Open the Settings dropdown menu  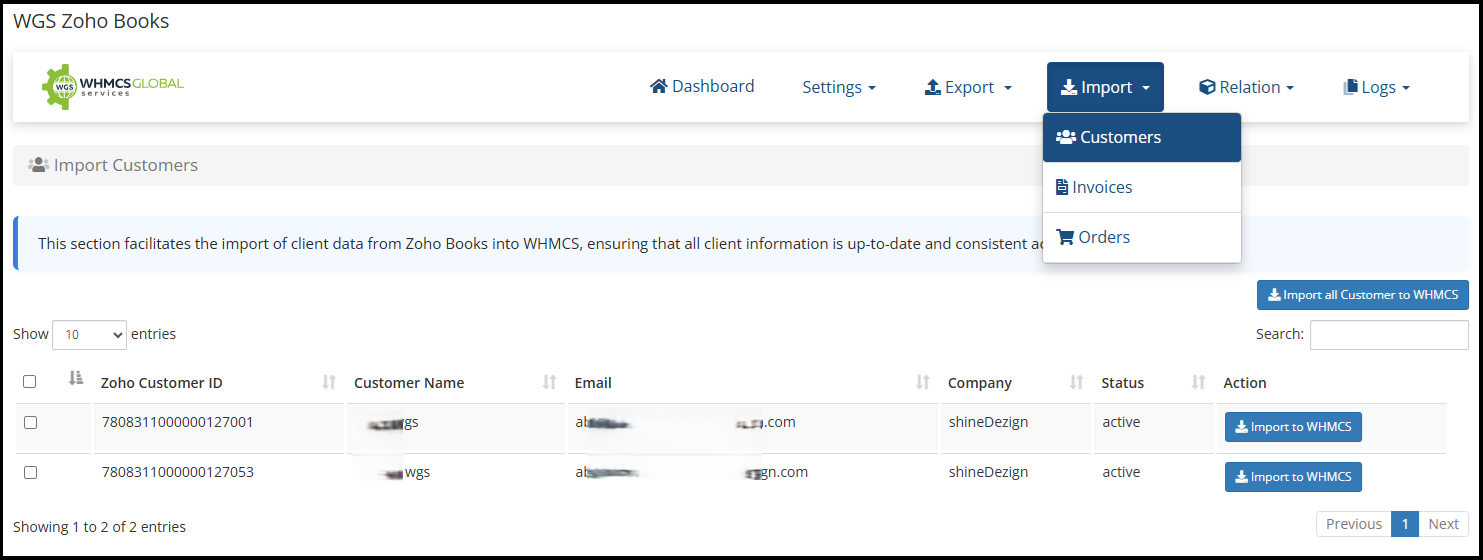[838, 88]
